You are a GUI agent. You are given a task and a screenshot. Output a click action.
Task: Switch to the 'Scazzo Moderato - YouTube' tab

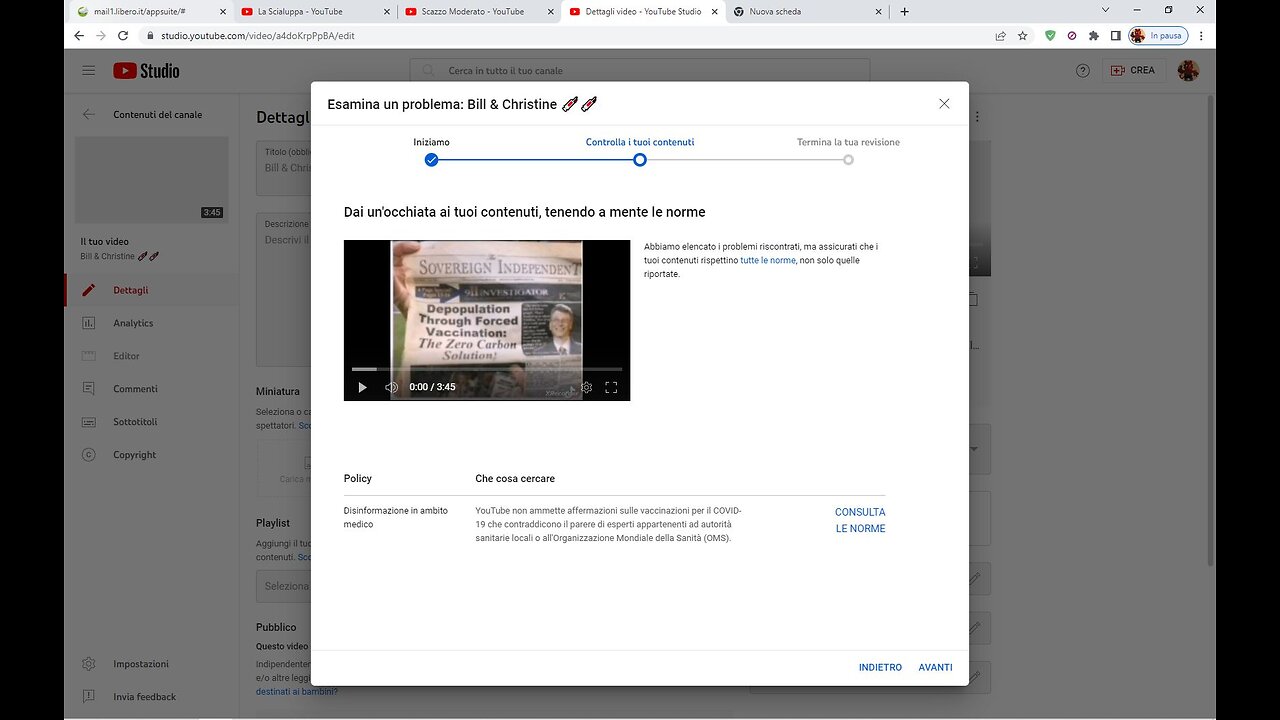point(472,12)
